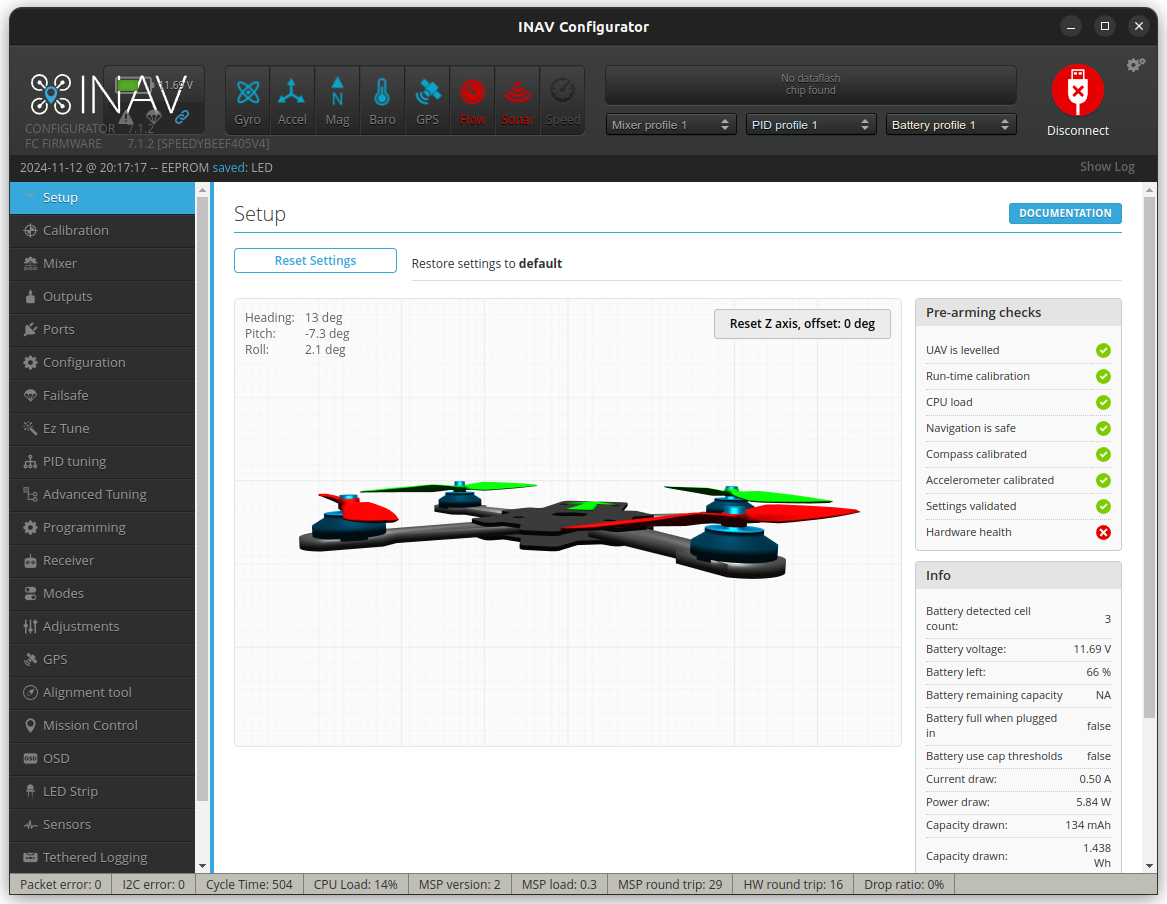Click the Calibration sidebar icon

31,231
